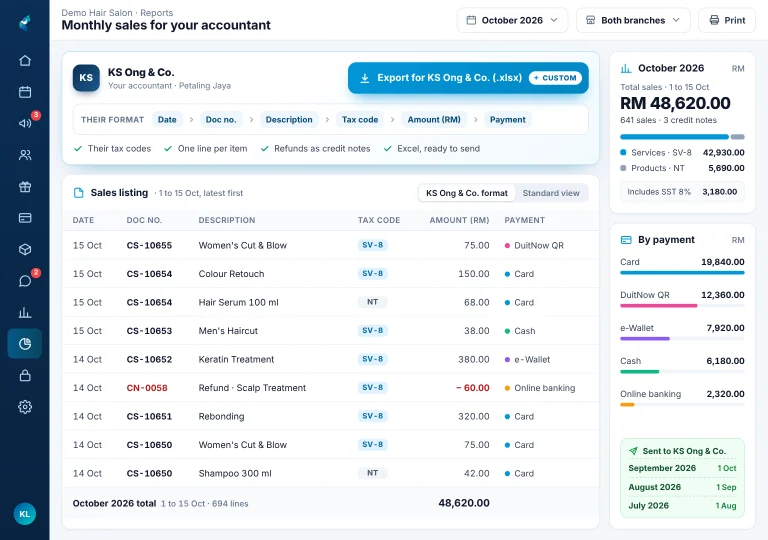Open the July 2026 sent entry
The width and height of the screenshot is (768, 540).
click(x=682, y=506)
